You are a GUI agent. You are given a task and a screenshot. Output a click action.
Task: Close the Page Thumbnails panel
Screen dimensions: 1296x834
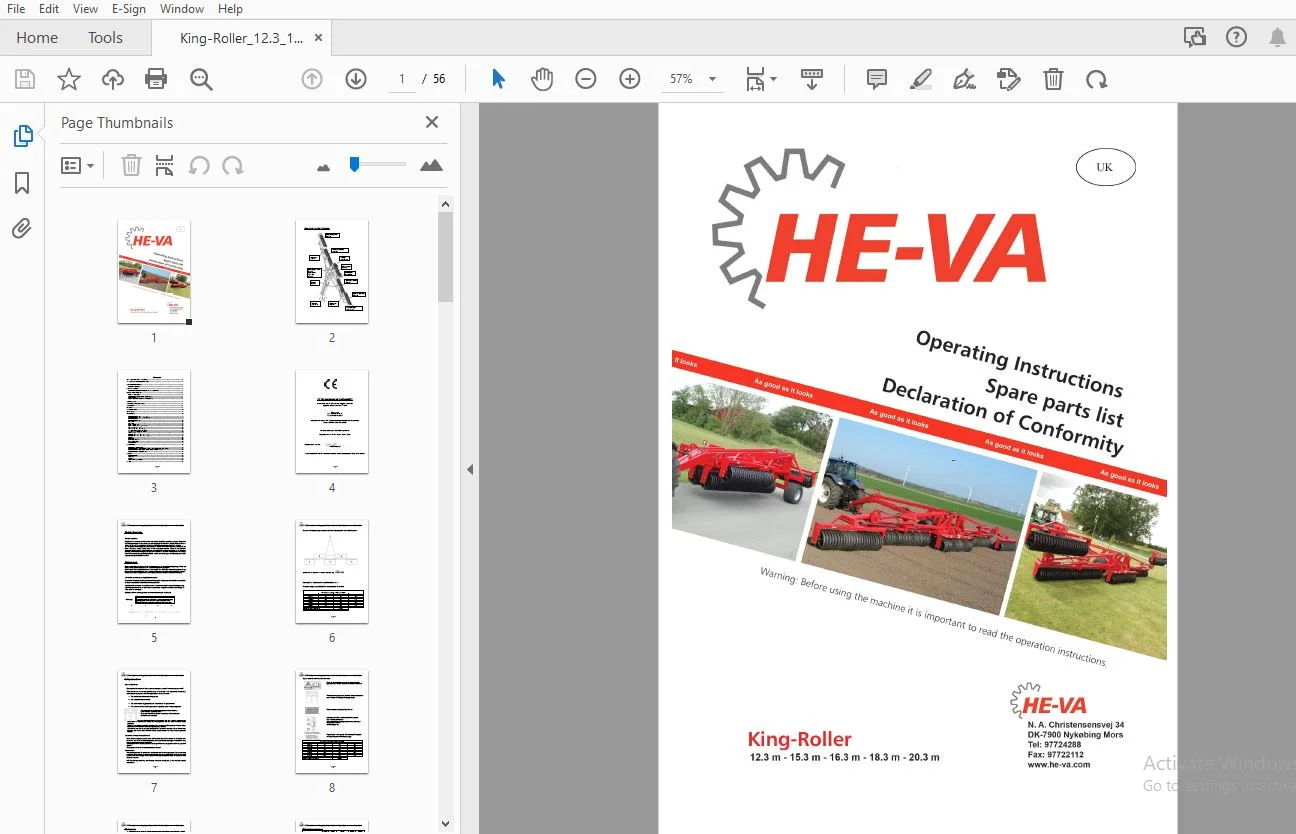pos(432,122)
